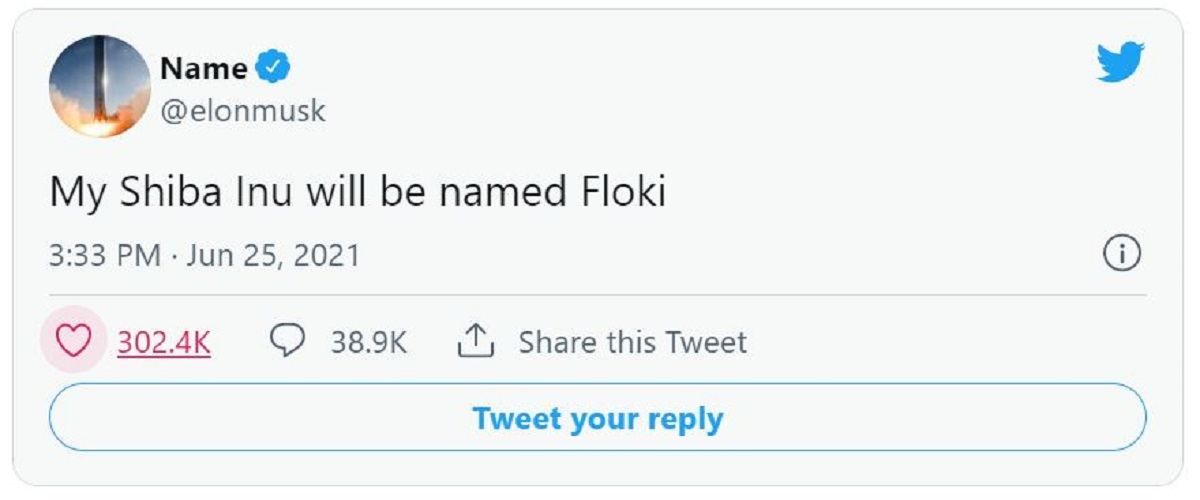Like the tweet with the heart icon
The height and width of the screenshot is (500, 1200).
tap(72, 342)
